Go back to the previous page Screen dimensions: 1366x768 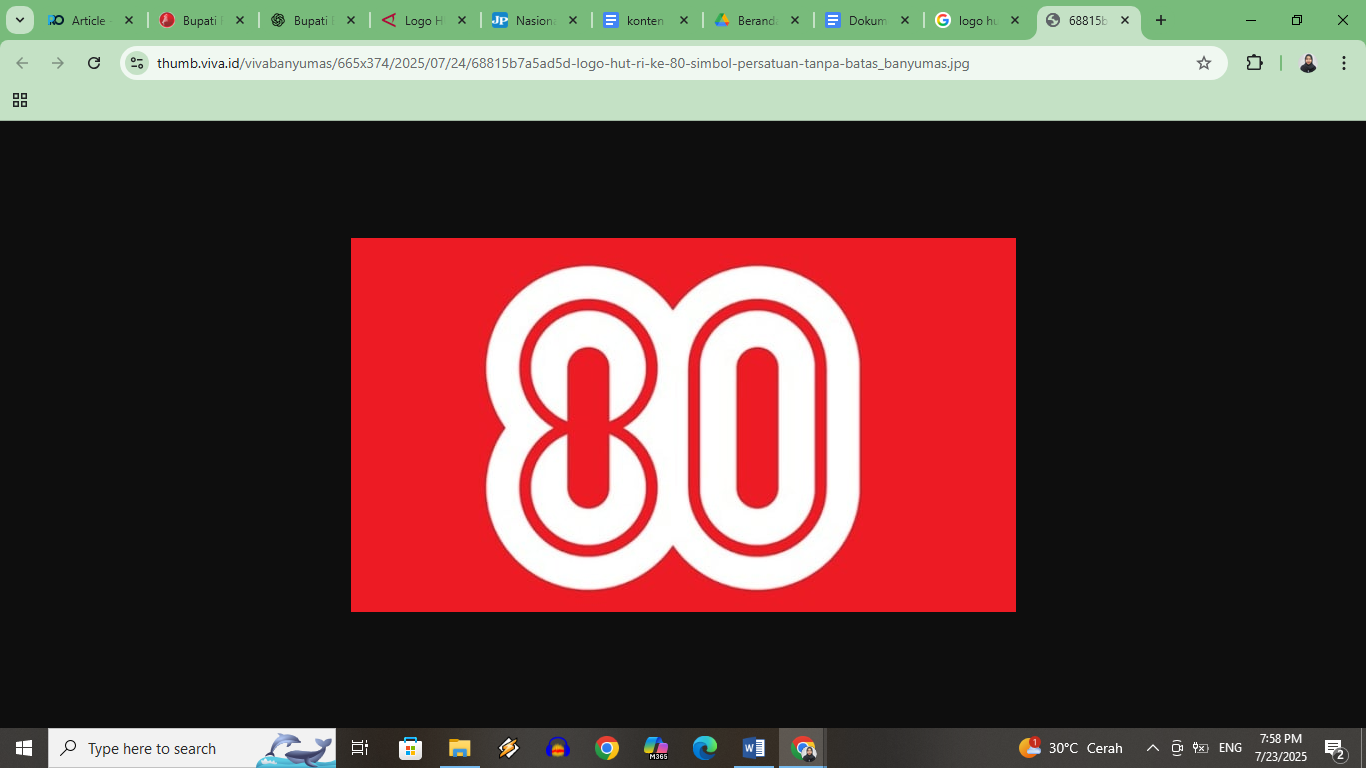22,63
